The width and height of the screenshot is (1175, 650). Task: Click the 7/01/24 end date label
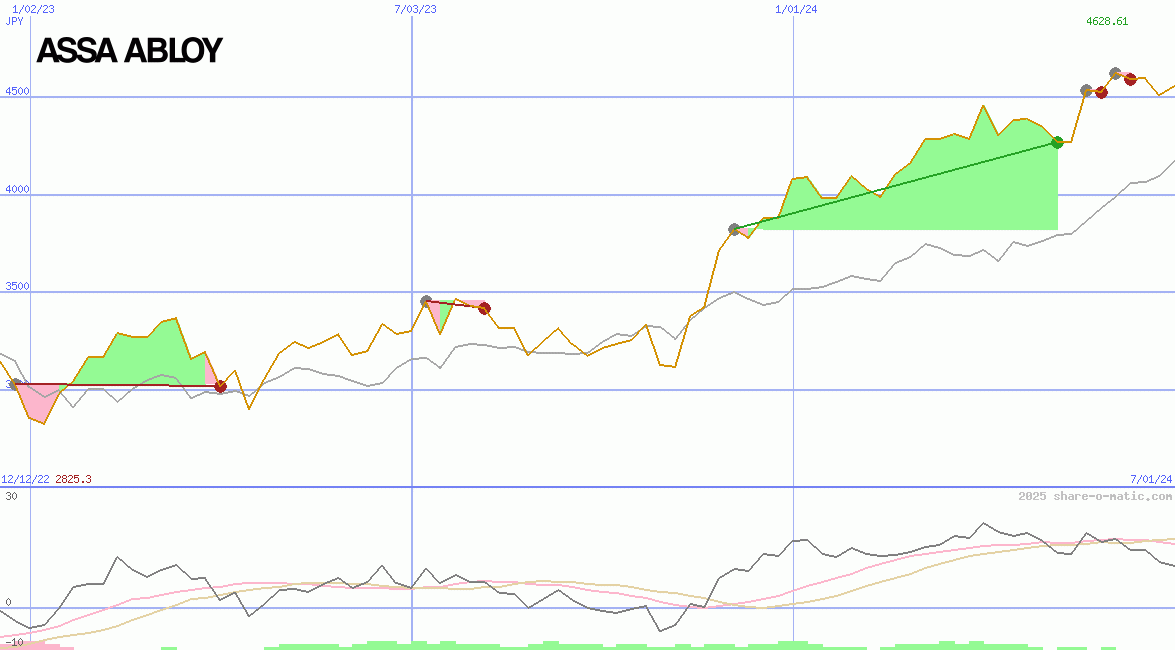[1150, 480]
